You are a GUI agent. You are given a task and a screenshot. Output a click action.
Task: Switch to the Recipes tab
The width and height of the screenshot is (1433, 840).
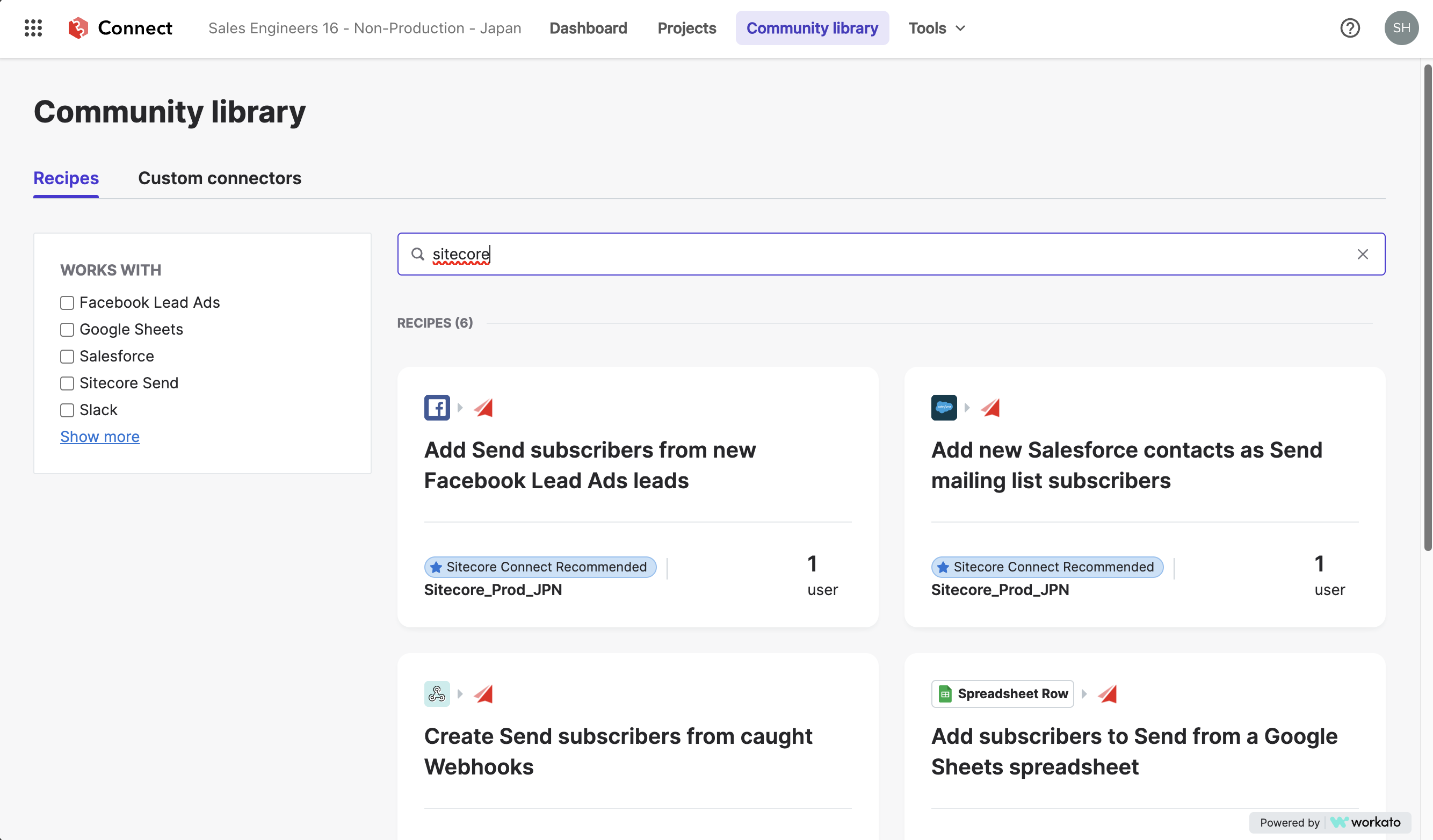pyautogui.click(x=66, y=178)
